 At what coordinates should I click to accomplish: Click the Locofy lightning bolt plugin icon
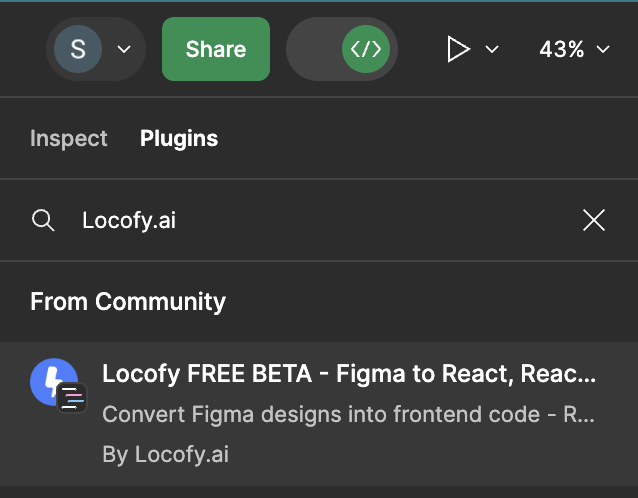point(53,382)
